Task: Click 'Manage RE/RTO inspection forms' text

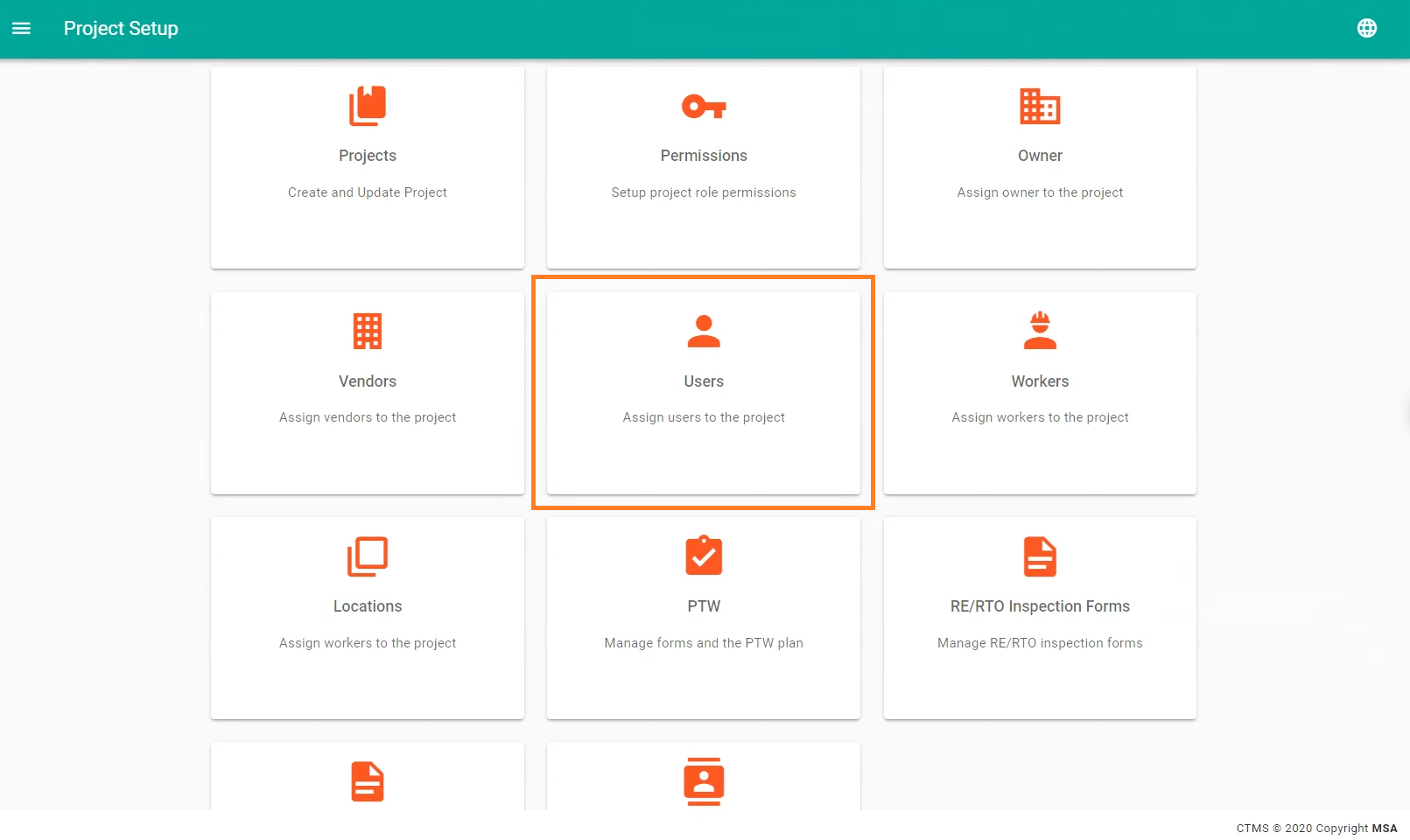Action: coord(1040,643)
